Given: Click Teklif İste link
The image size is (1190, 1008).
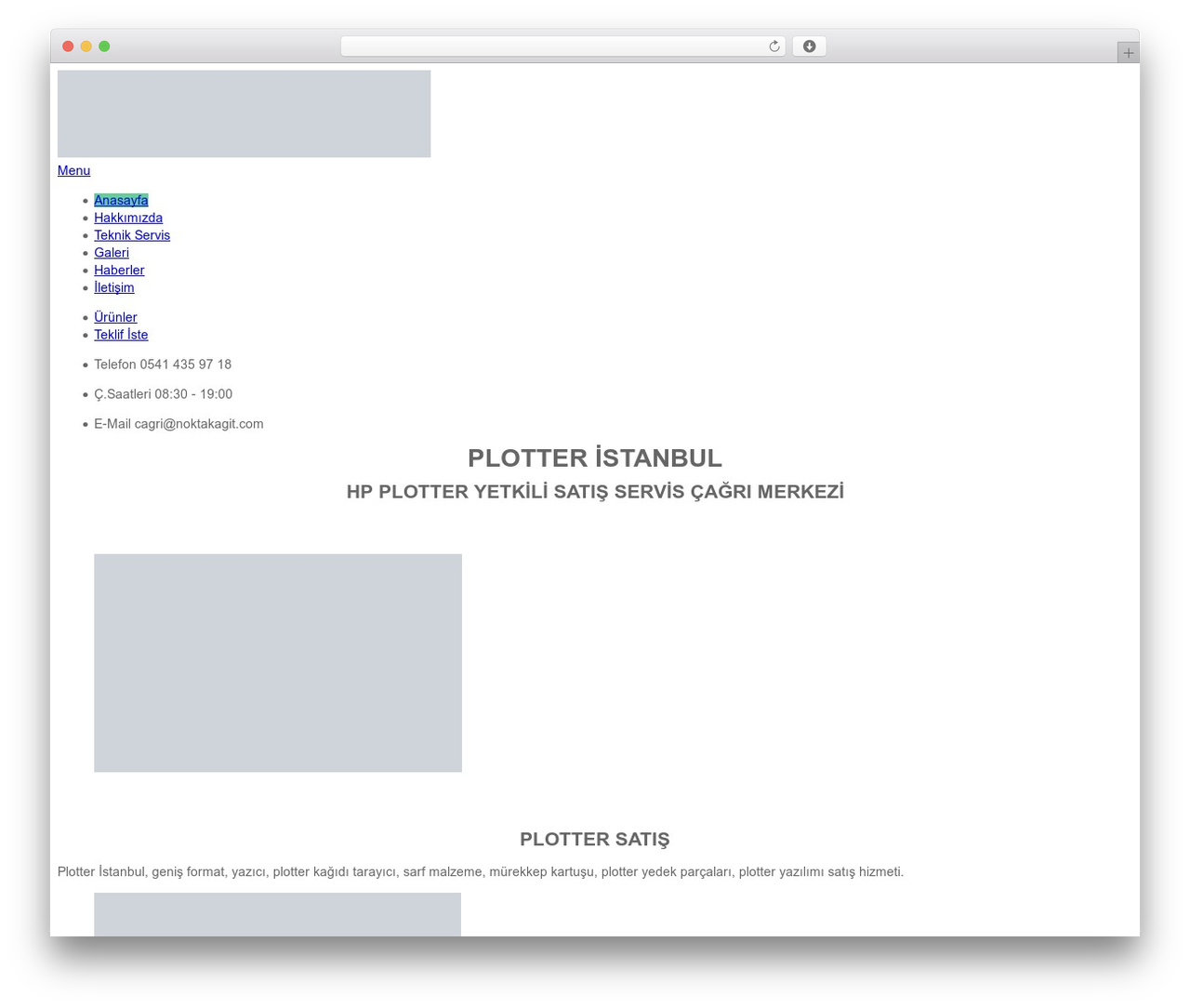Looking at the screenshot, I should (121, 335).
